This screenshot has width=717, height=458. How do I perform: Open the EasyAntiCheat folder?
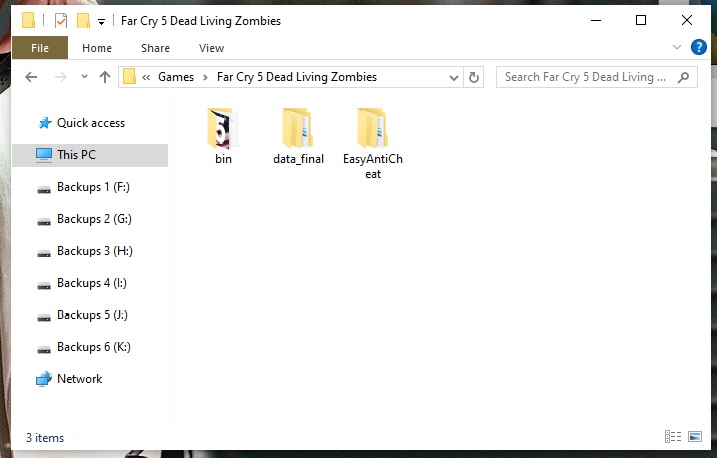373,144
